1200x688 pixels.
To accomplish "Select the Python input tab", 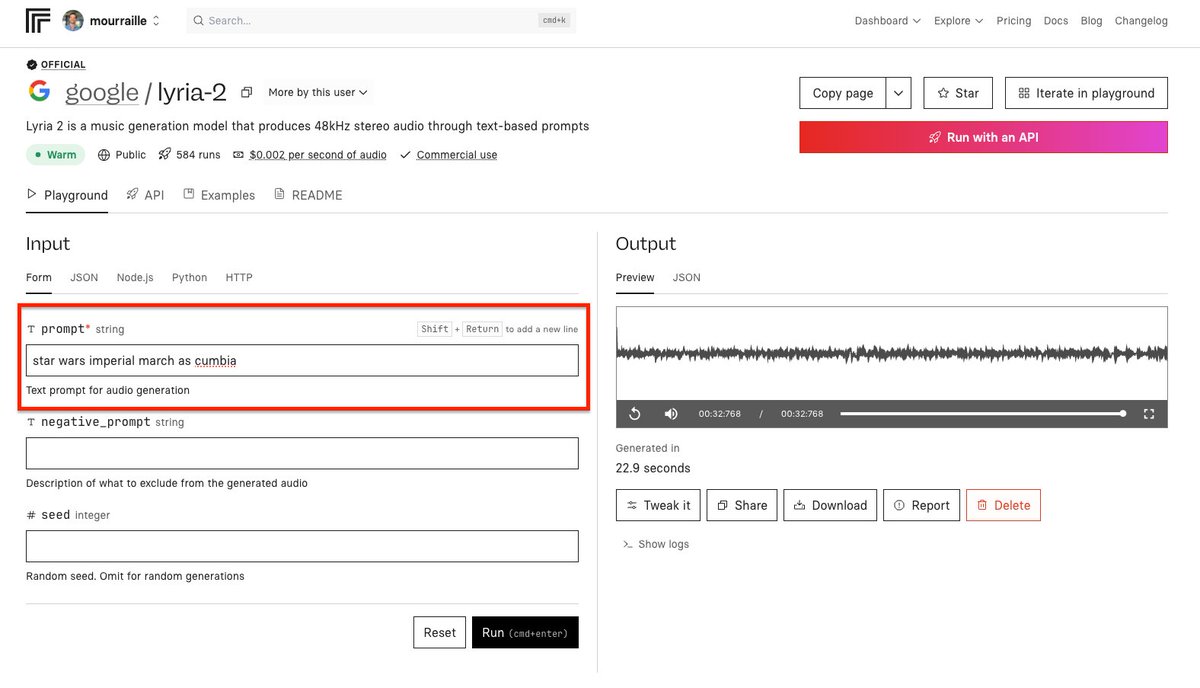I will click(189, 277).
